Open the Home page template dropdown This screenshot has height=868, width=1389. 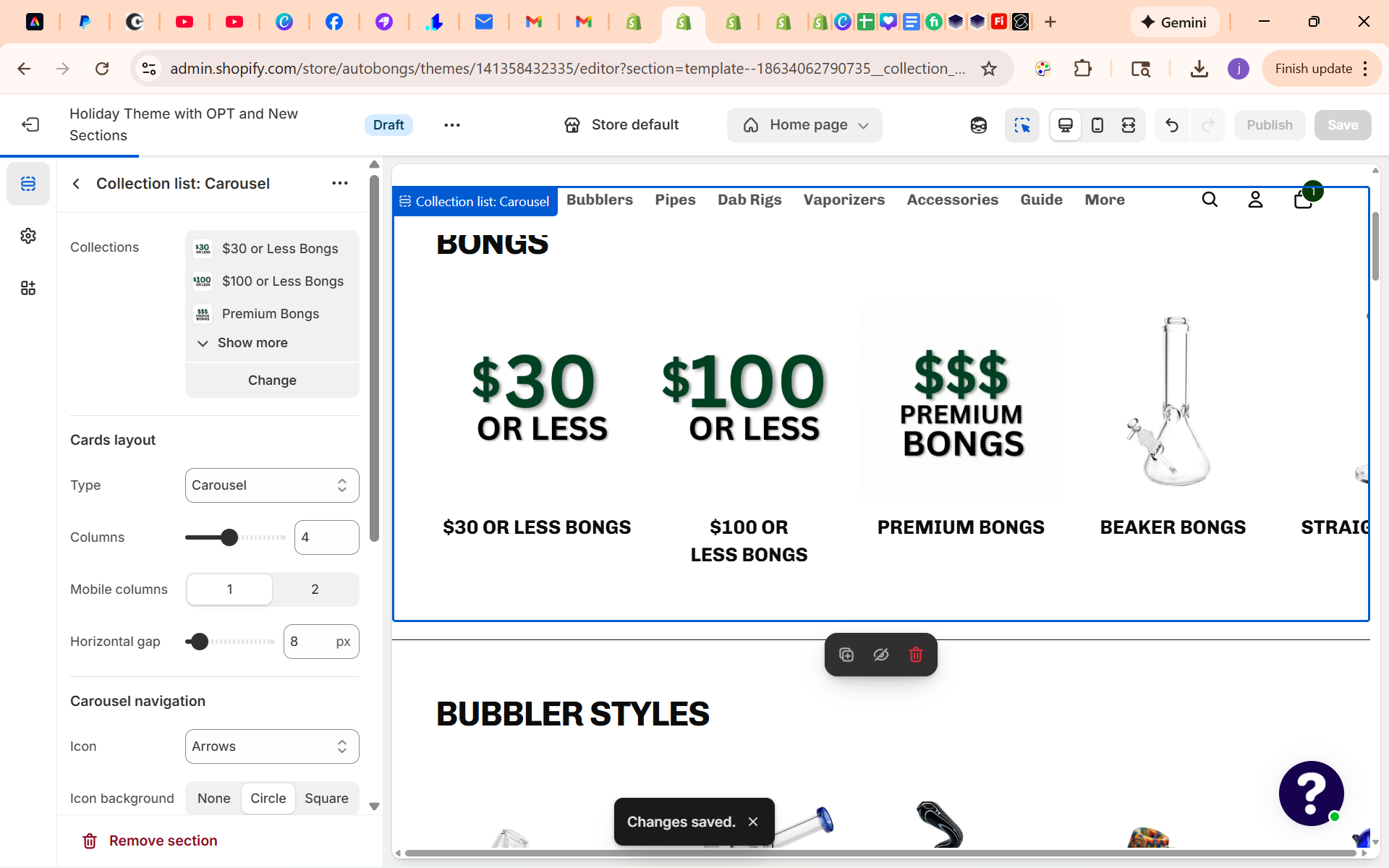[804, 125]
